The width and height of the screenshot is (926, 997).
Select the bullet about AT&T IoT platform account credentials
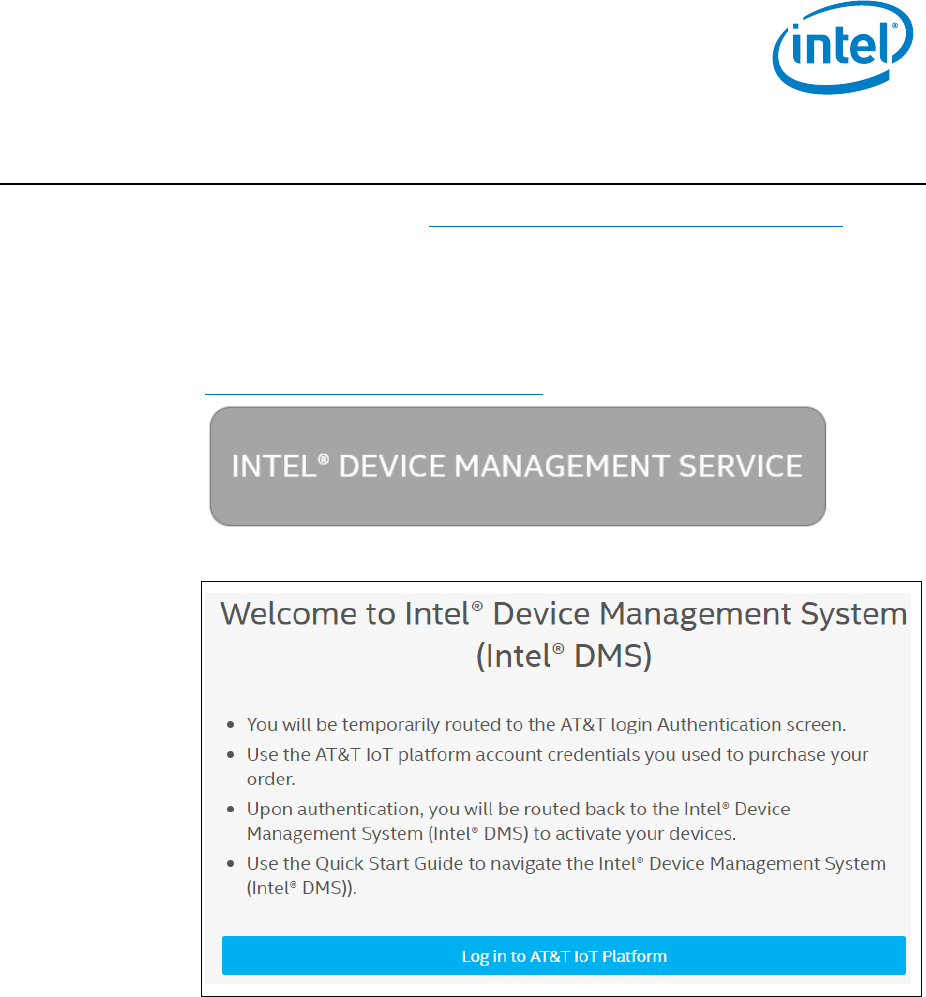(557, 766)
